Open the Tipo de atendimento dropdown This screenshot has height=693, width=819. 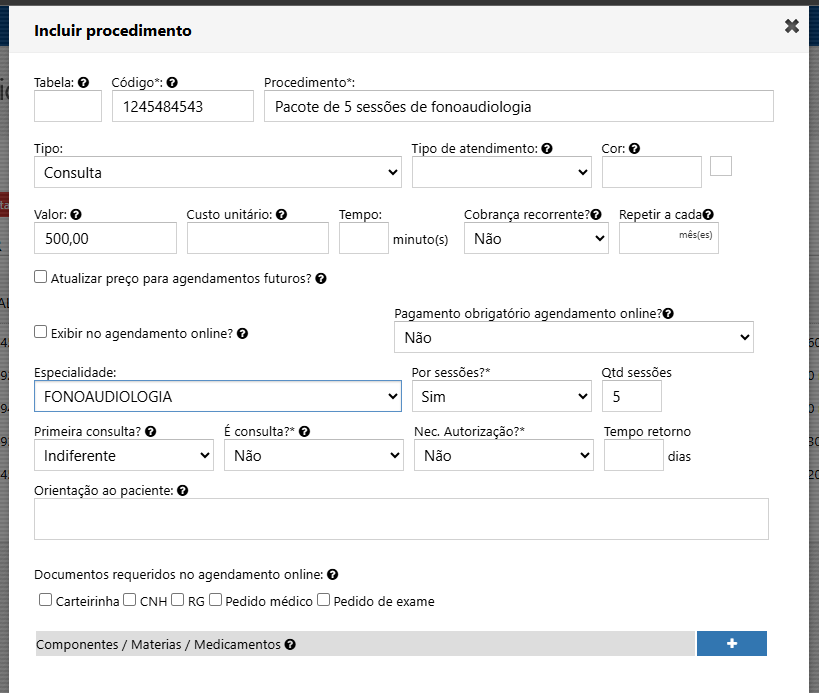pos(501,171)
